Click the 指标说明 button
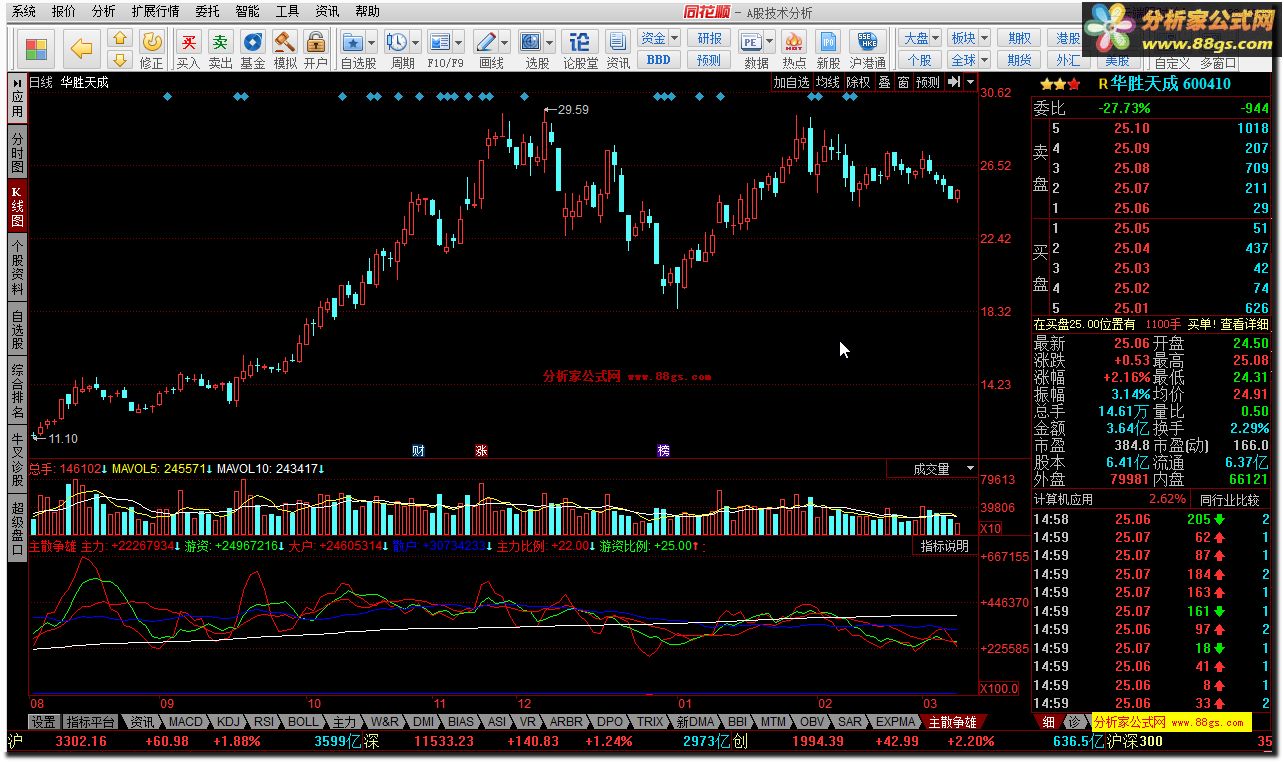1284x762 pixels. (944, 546)
